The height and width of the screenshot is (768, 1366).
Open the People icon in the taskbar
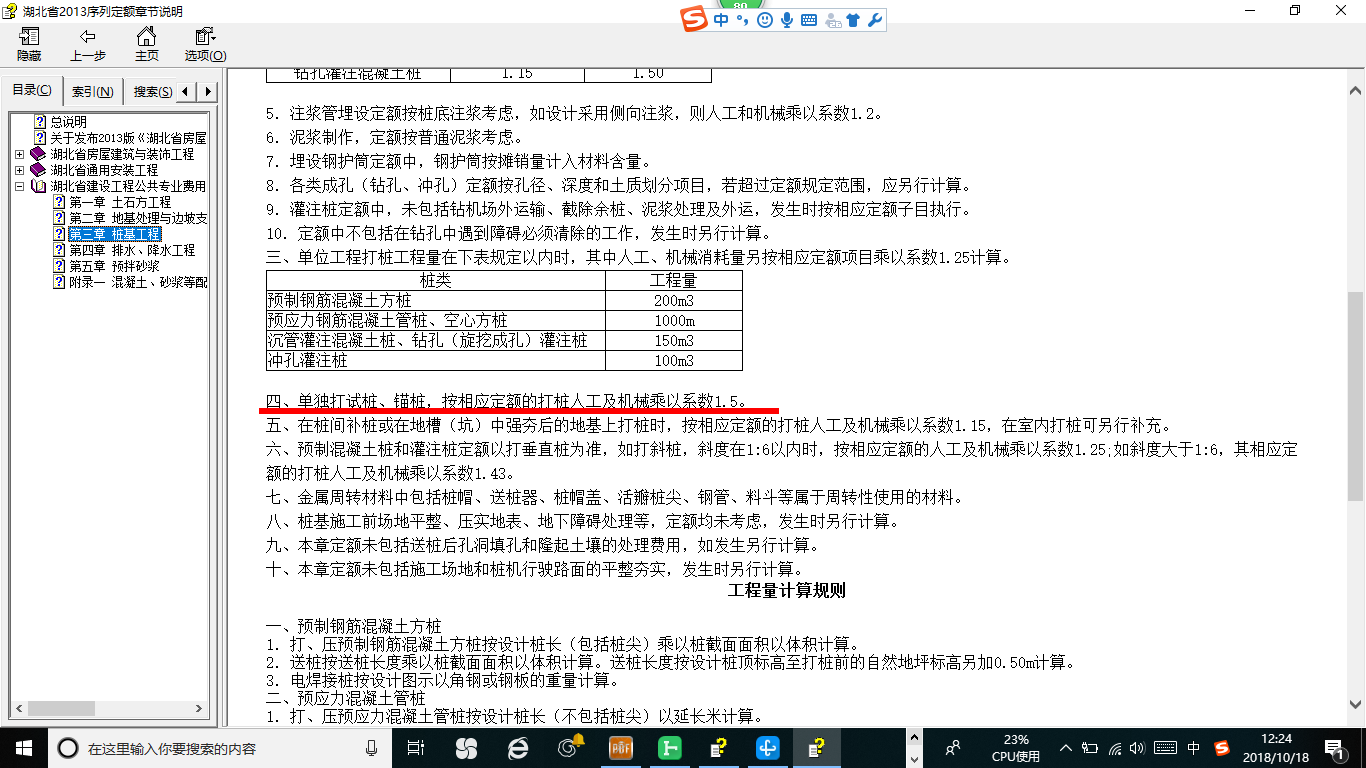953,747
